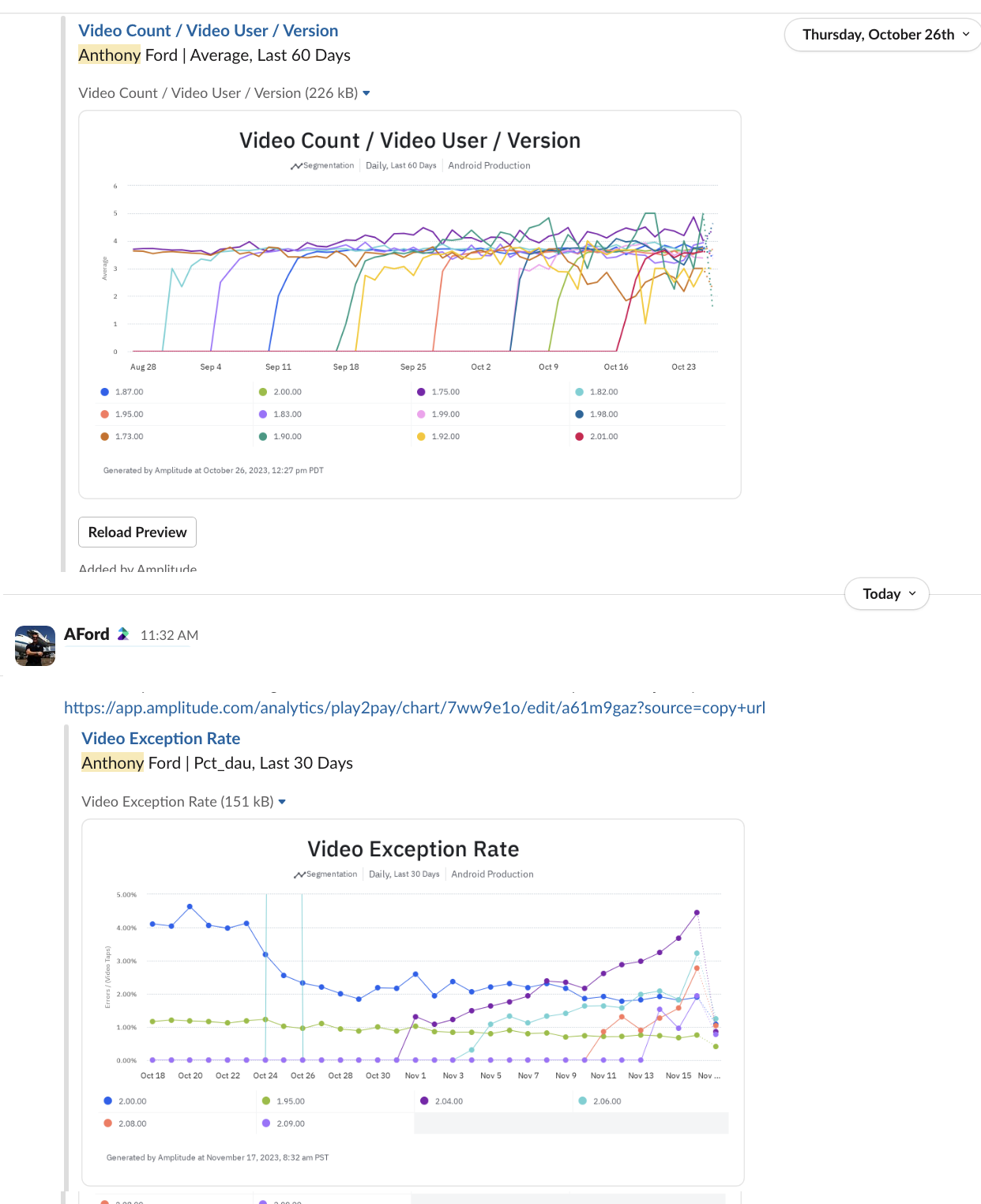Open AFord's profile avatar picture
Screen dimensions: 981x1204
pos(36,646)
